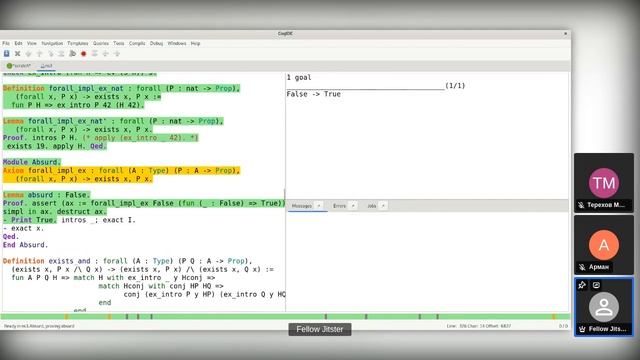The image size is (640, 360).
Task: Click the '1 goal' header text
Action: [299, 78]
